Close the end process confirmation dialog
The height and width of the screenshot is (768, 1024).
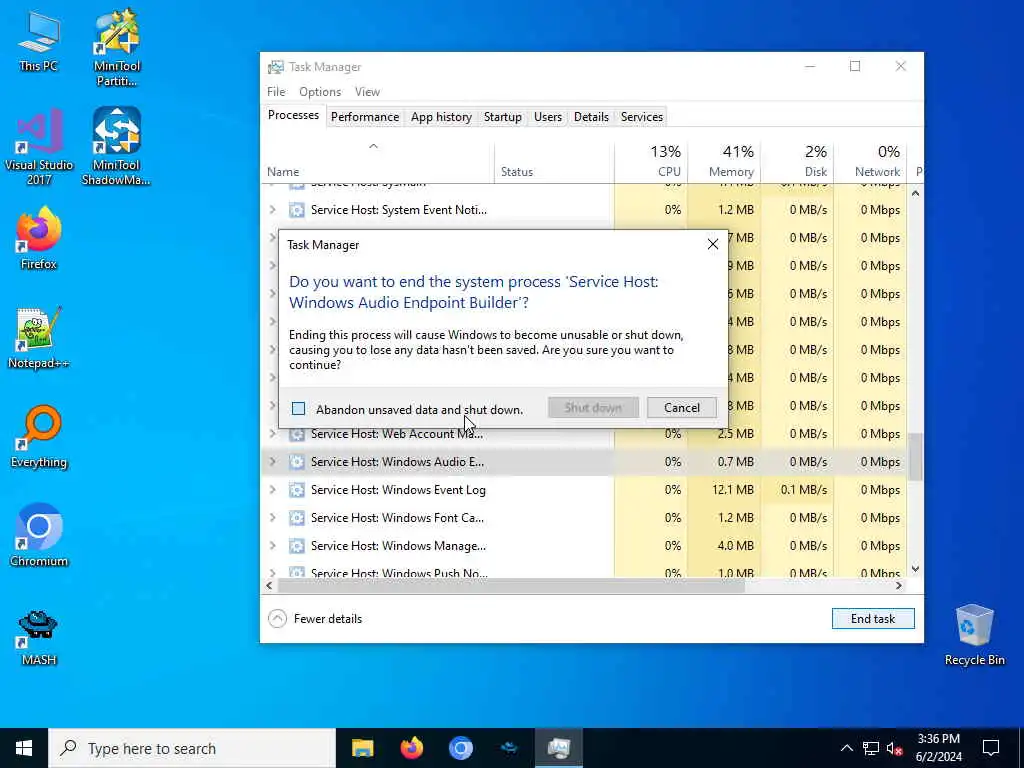point(712,244)
